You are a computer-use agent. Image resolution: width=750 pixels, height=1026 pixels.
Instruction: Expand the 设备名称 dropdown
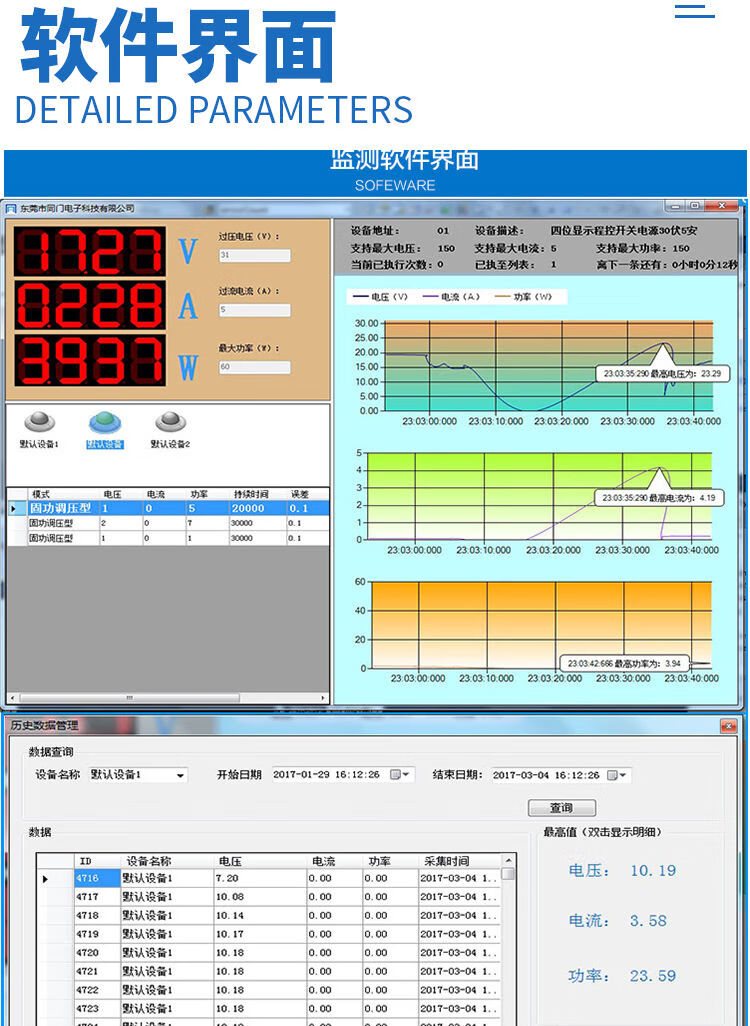(x=180, y=775)
